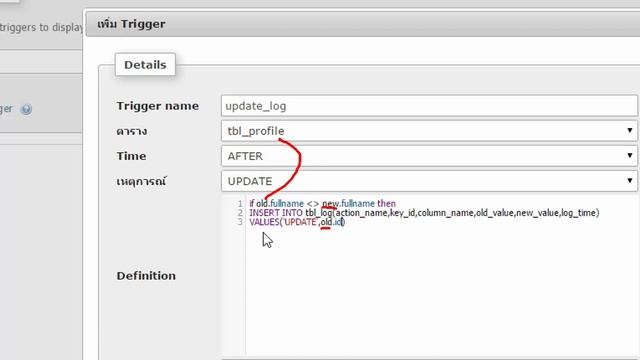Click the help icon beside trigger text
640x360 pixels.
coord(27,109)
